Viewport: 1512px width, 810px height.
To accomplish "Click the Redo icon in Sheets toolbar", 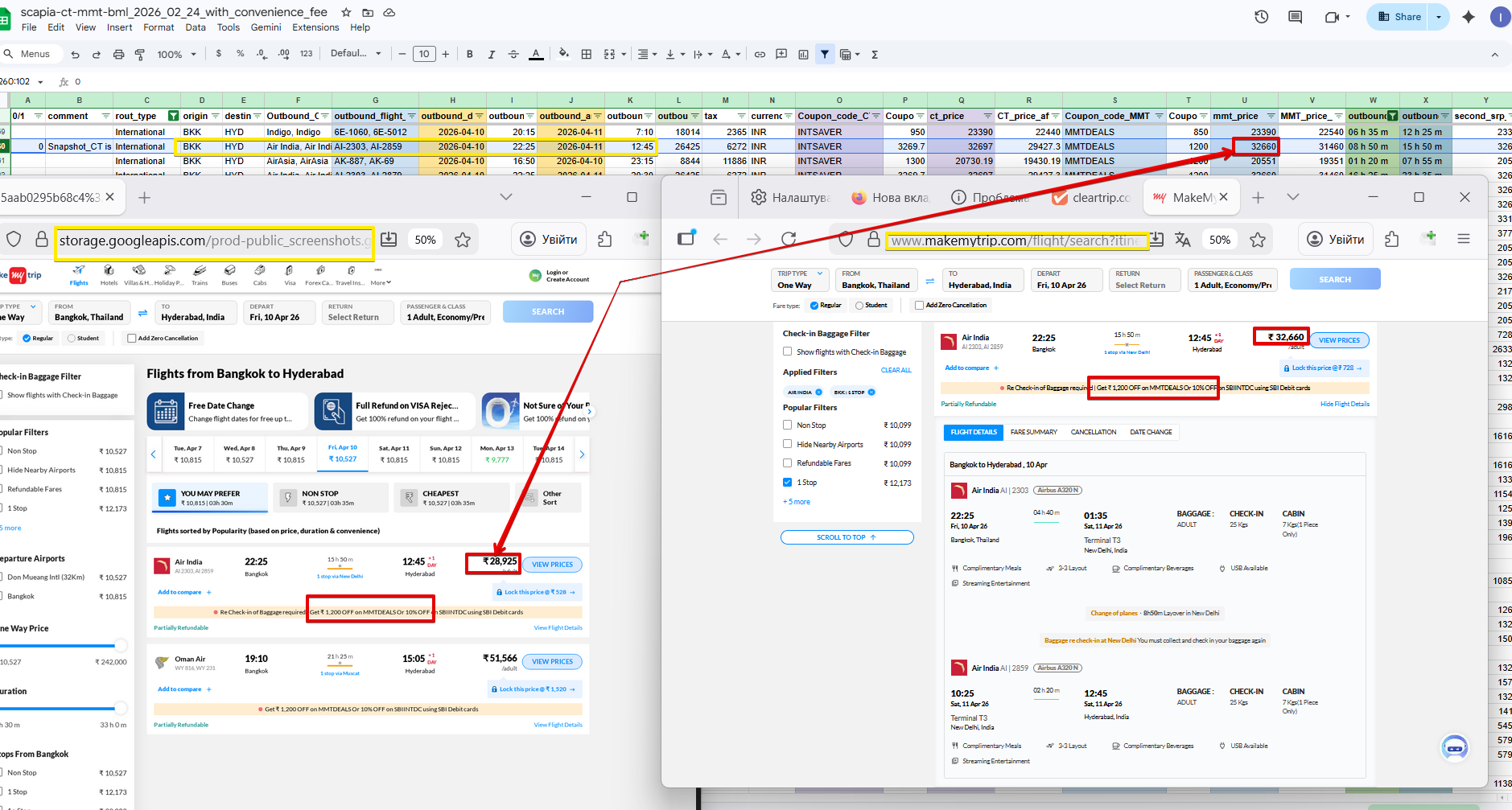I will point(97,54).
